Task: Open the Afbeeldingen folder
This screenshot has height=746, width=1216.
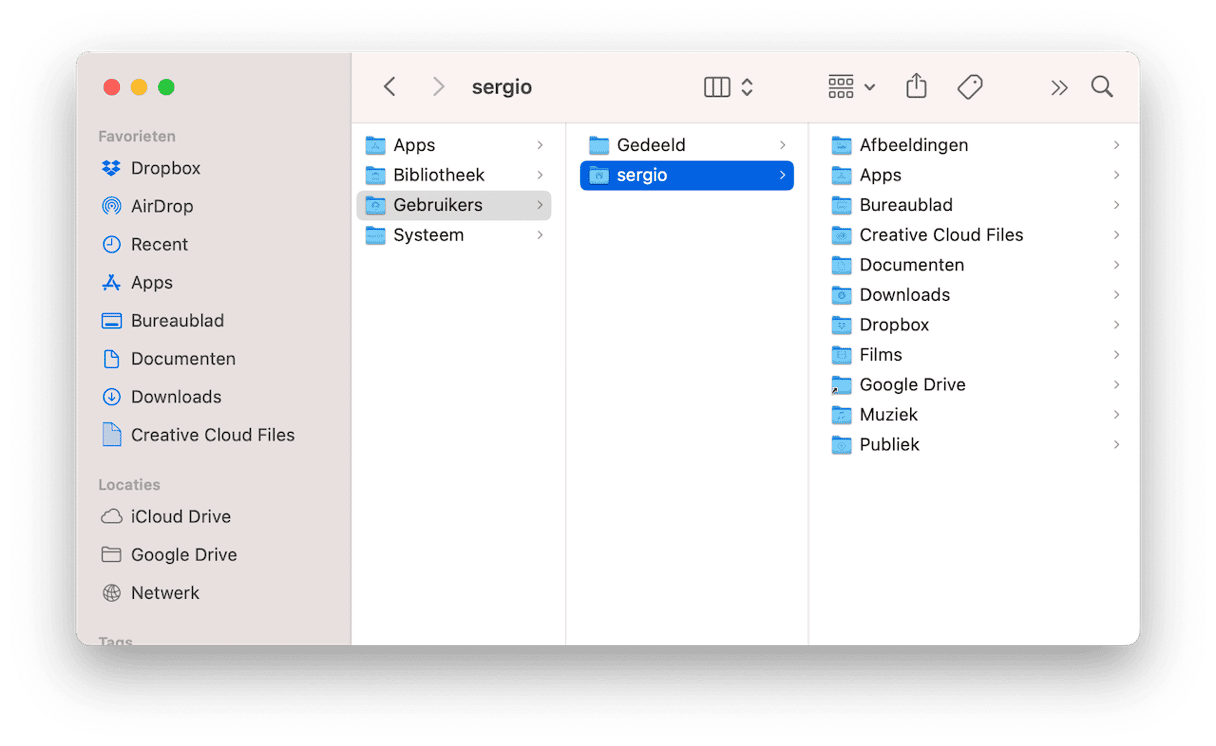Action: pos(913,145)
